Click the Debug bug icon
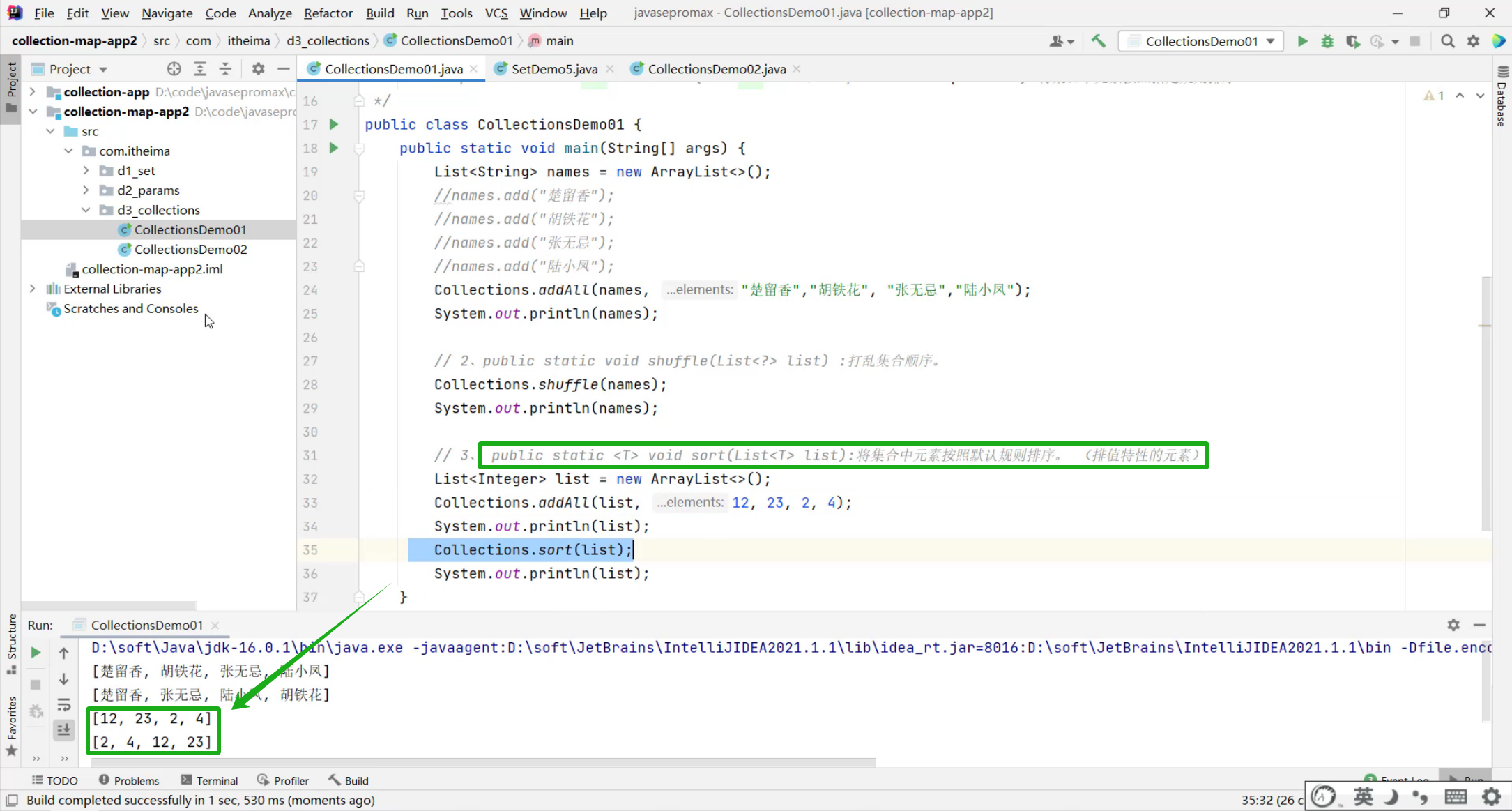1512x811 pixels. 1327,41
